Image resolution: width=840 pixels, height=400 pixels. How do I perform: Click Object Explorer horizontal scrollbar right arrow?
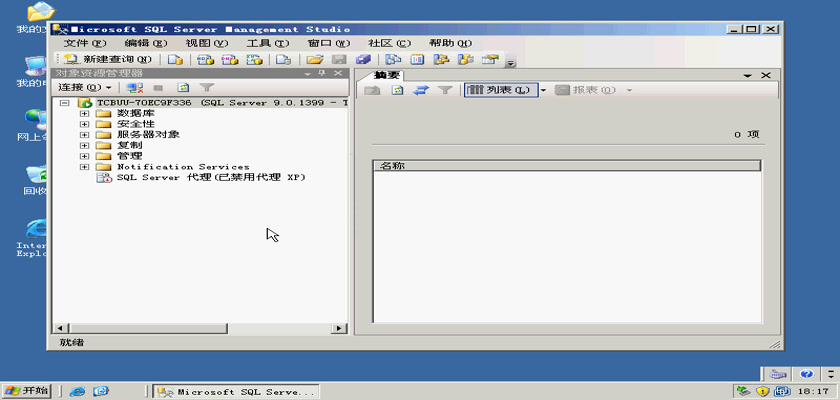[339, 328]
